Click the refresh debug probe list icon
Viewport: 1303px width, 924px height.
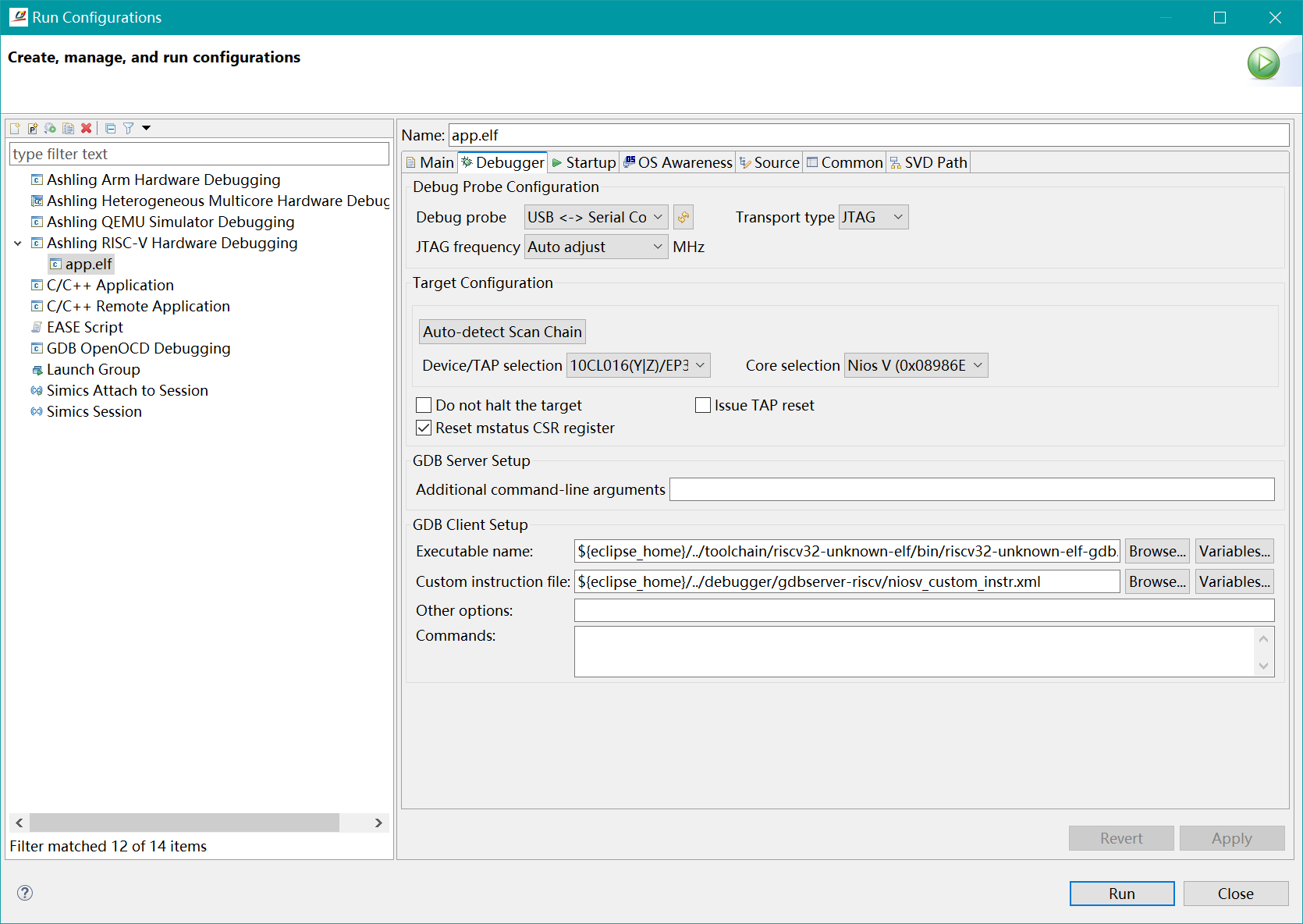(x=683, y=217)
